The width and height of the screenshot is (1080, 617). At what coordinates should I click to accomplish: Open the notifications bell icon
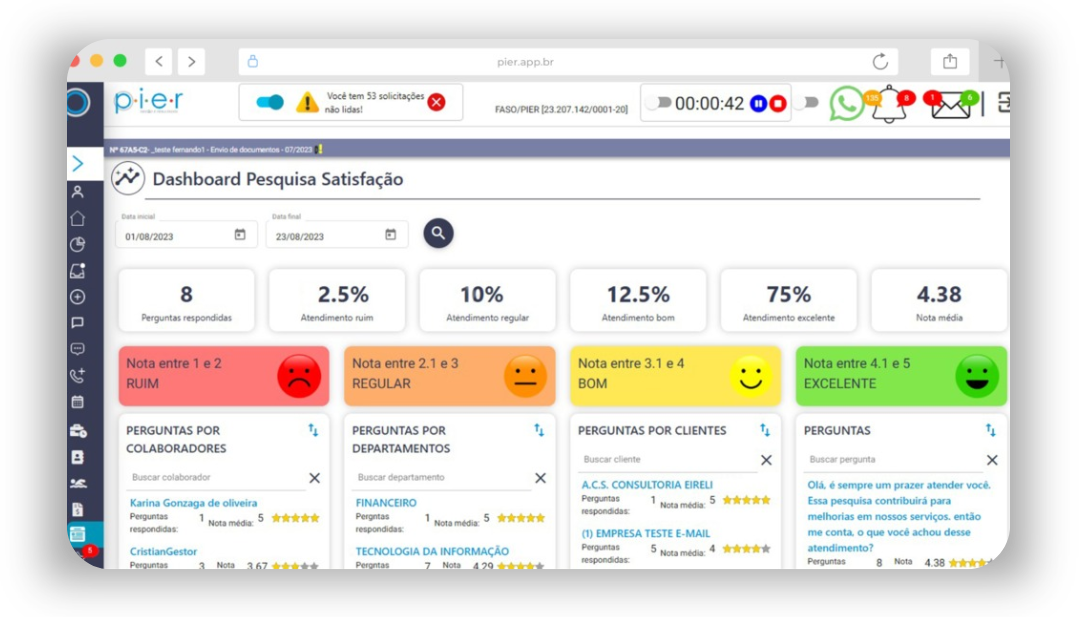pos(889,105)
